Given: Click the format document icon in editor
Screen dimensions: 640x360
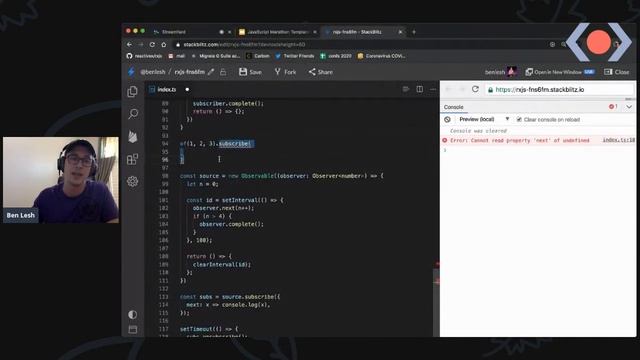Looking at the screenshot, I should point(406,89).
